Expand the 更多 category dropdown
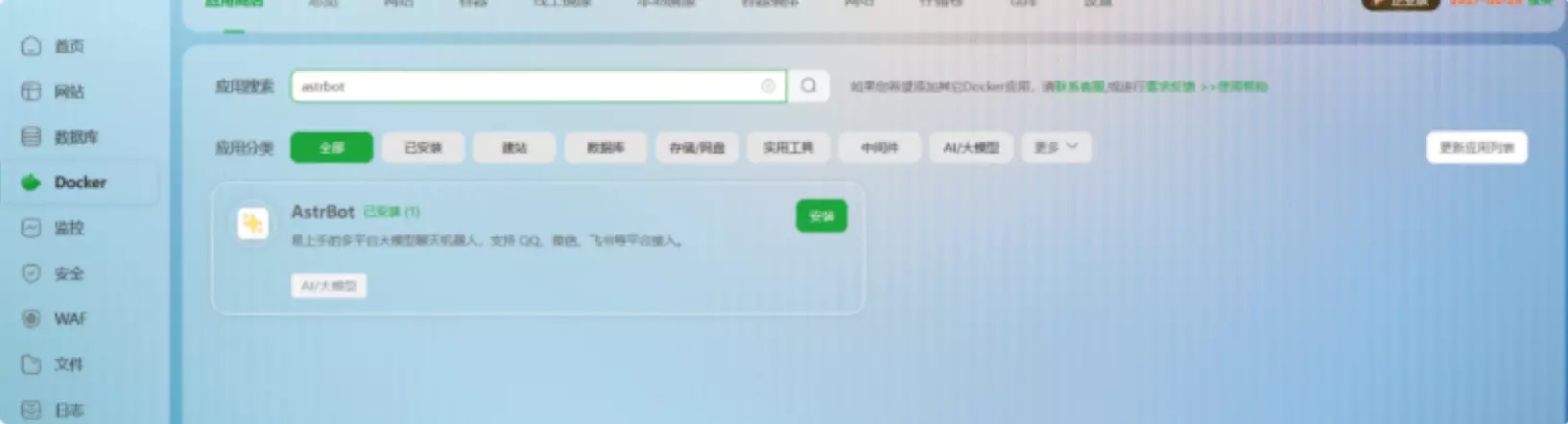Screen dimensions: 1568x424 [x=1056, y=148]
